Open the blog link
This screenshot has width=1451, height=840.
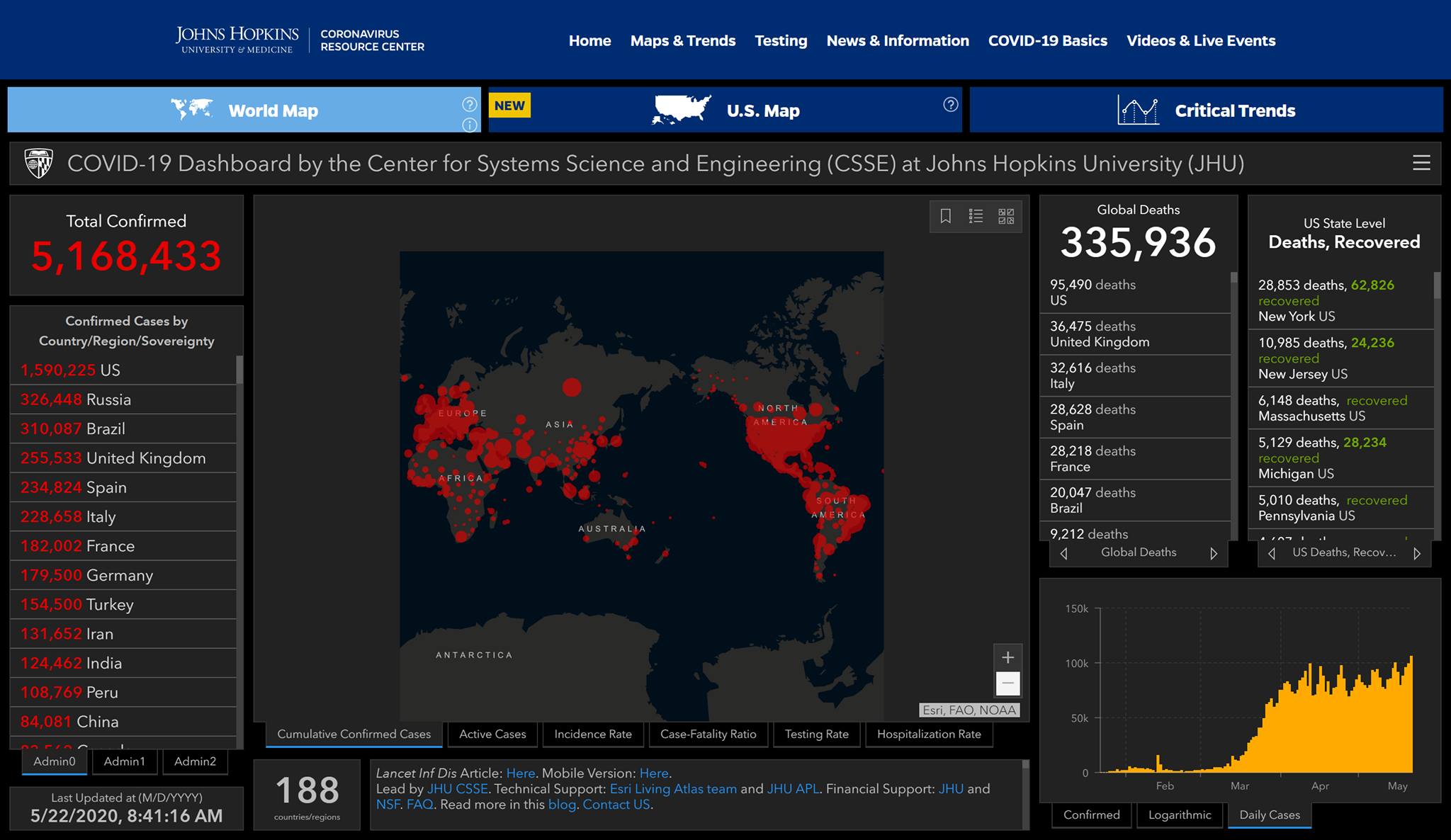(x=562, y=805)
